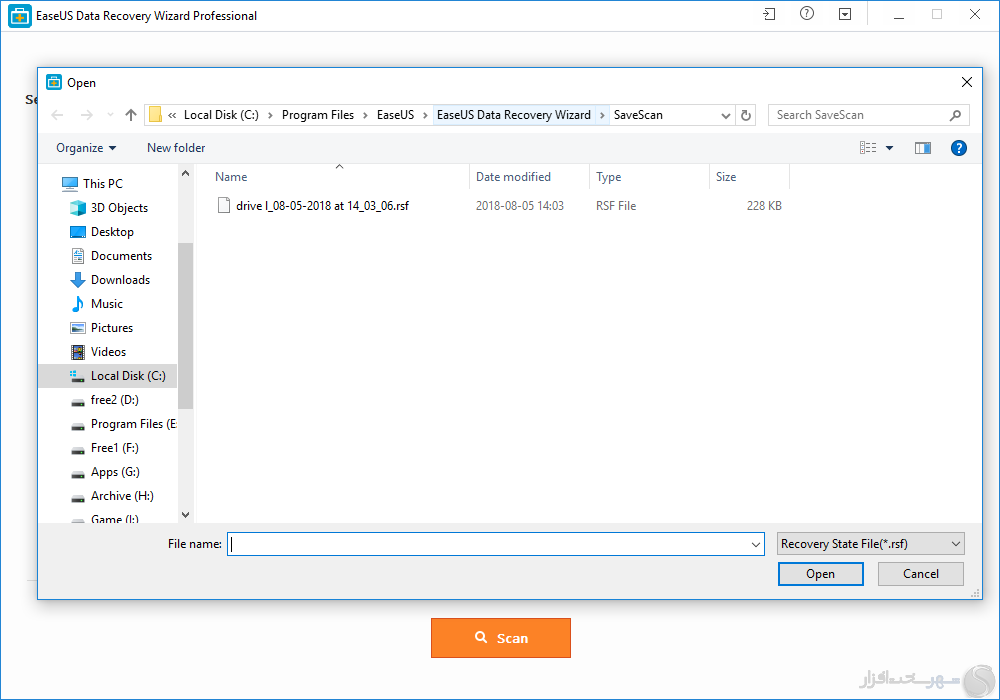
Task: Open the Organize menu
Action: [86, 148]
